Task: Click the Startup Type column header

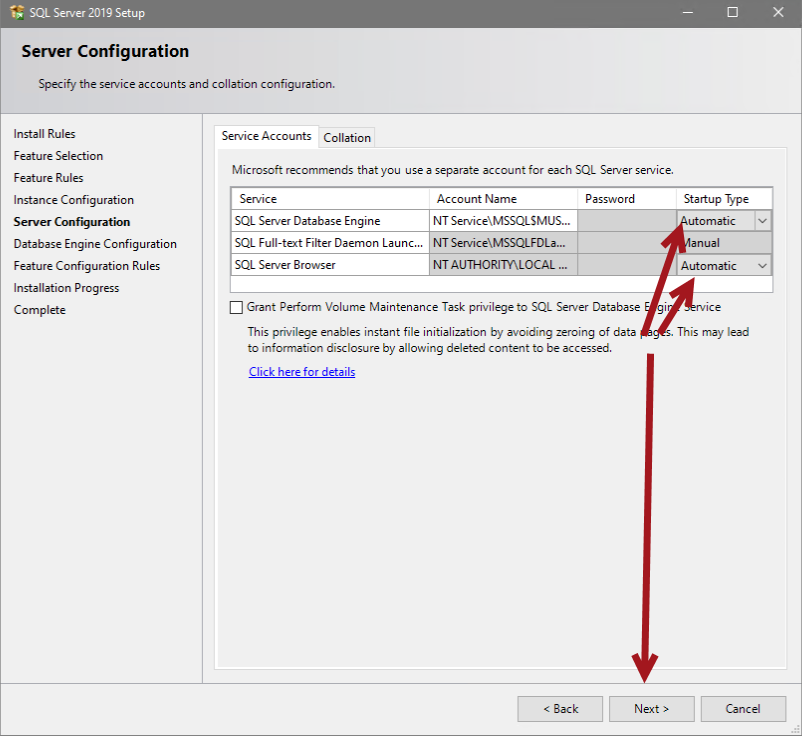Action: (724, 199)
